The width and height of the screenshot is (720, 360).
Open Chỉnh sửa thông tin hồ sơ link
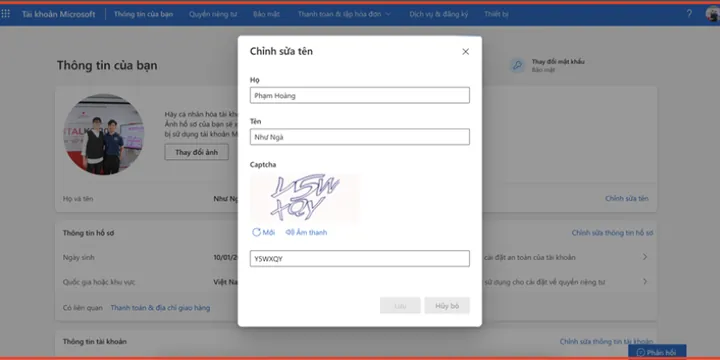click(x=612, y=233)
